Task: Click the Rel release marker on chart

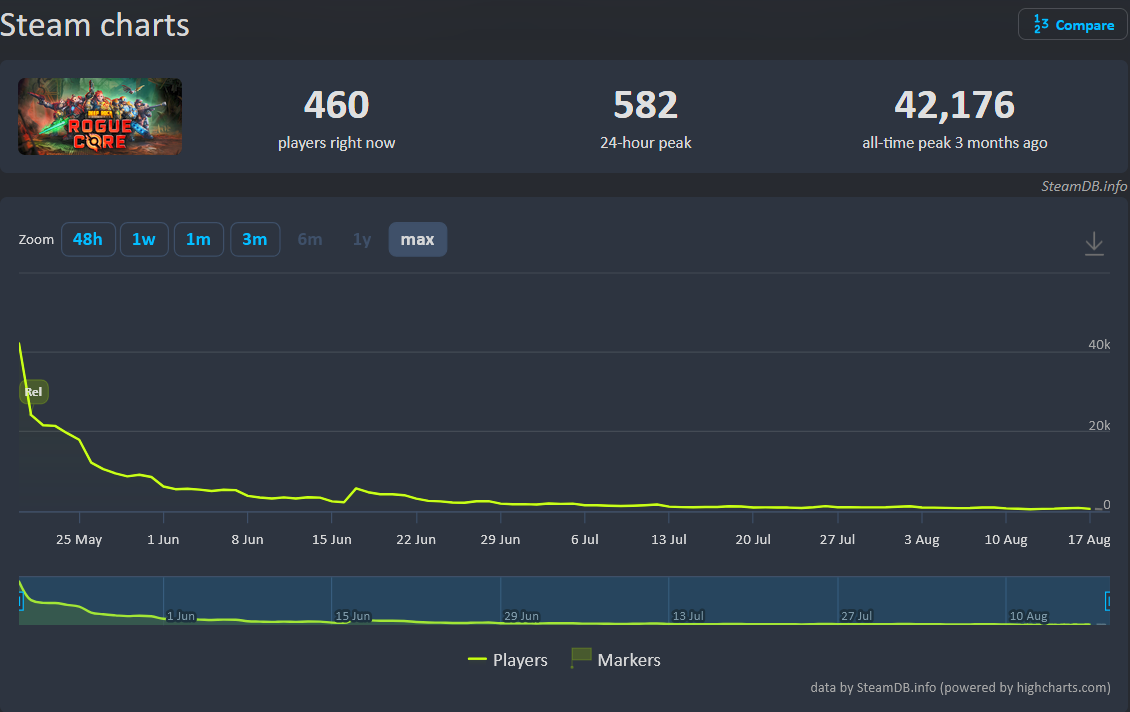Action: (34, 392)
